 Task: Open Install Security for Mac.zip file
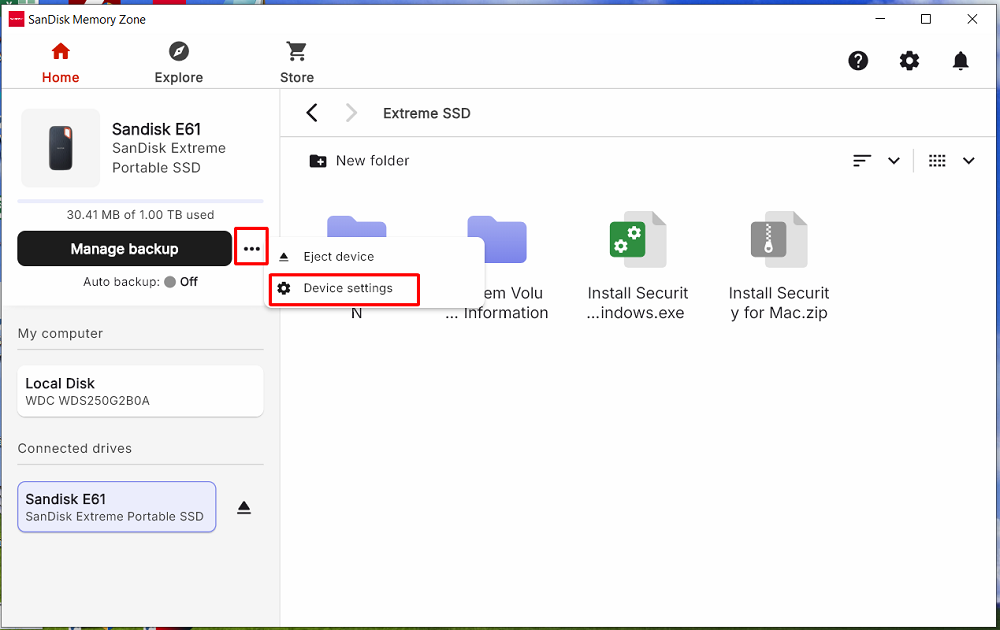(779, 267)
